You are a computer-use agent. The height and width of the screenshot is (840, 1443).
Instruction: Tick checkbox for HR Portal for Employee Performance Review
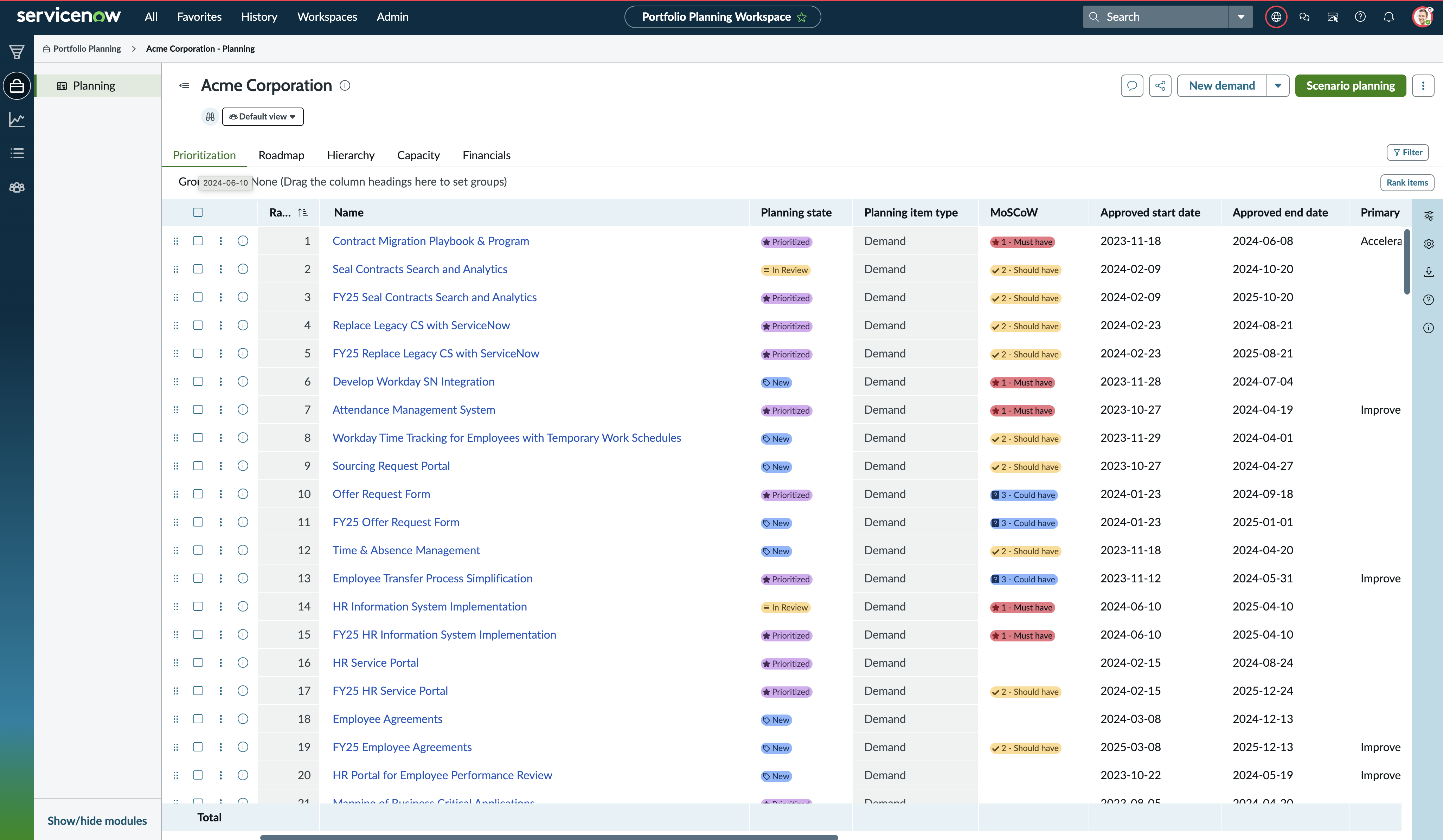point(198,775)
